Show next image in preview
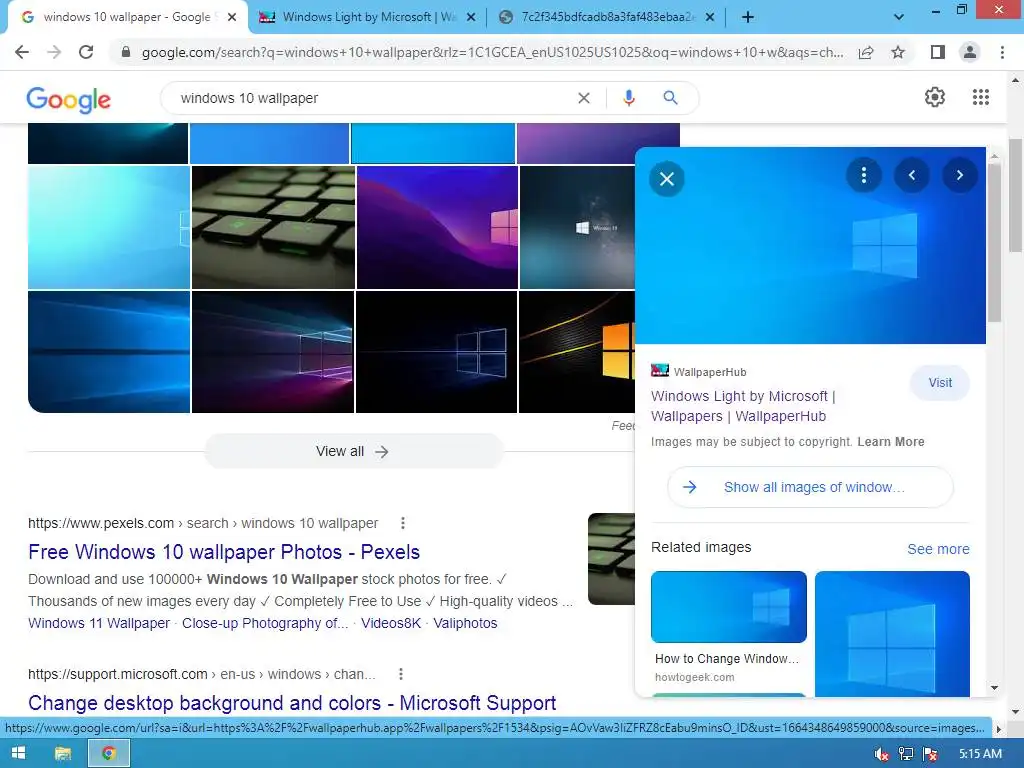Viewport: 1024px width, 768px height. coord(959,175)
